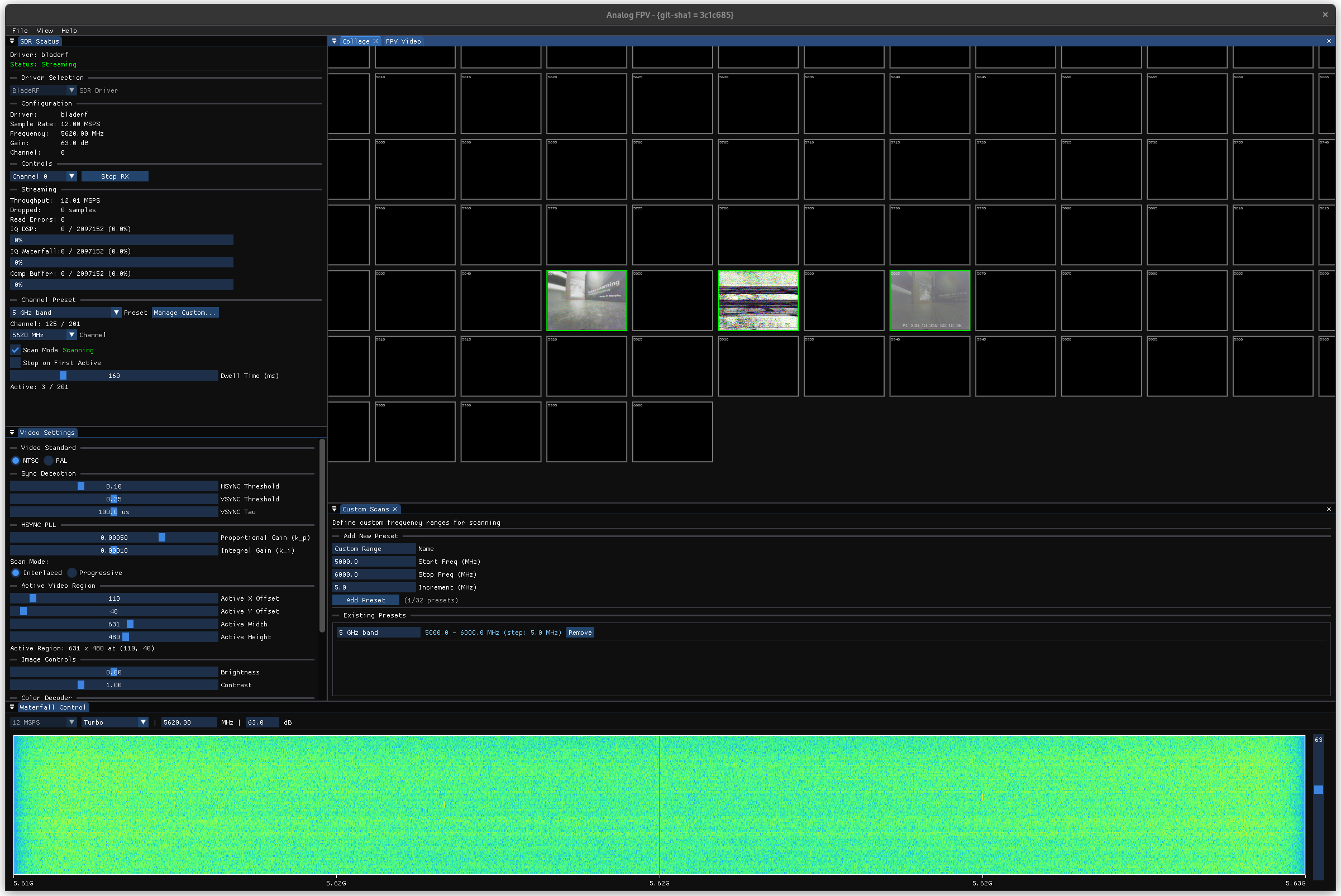Click the Collage panel's window menu triangle
Viewport: 1341px width, 896px height.
coord(335,41)
